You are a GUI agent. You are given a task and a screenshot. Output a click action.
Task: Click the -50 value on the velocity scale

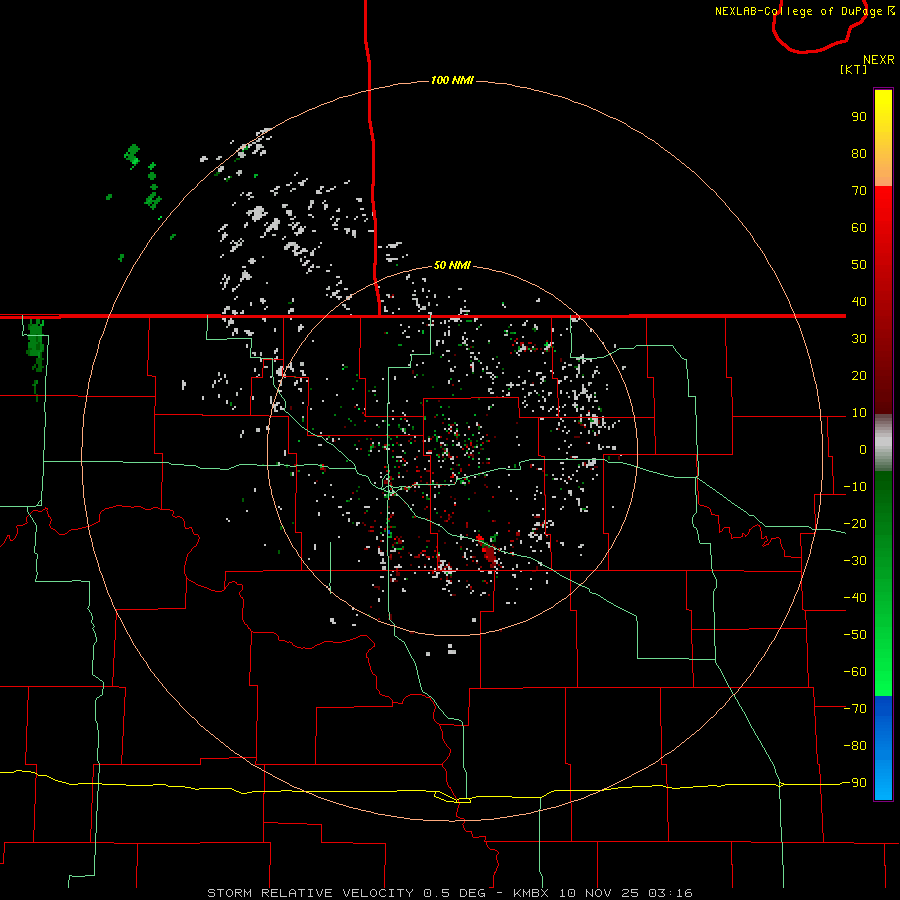[855, 635]
